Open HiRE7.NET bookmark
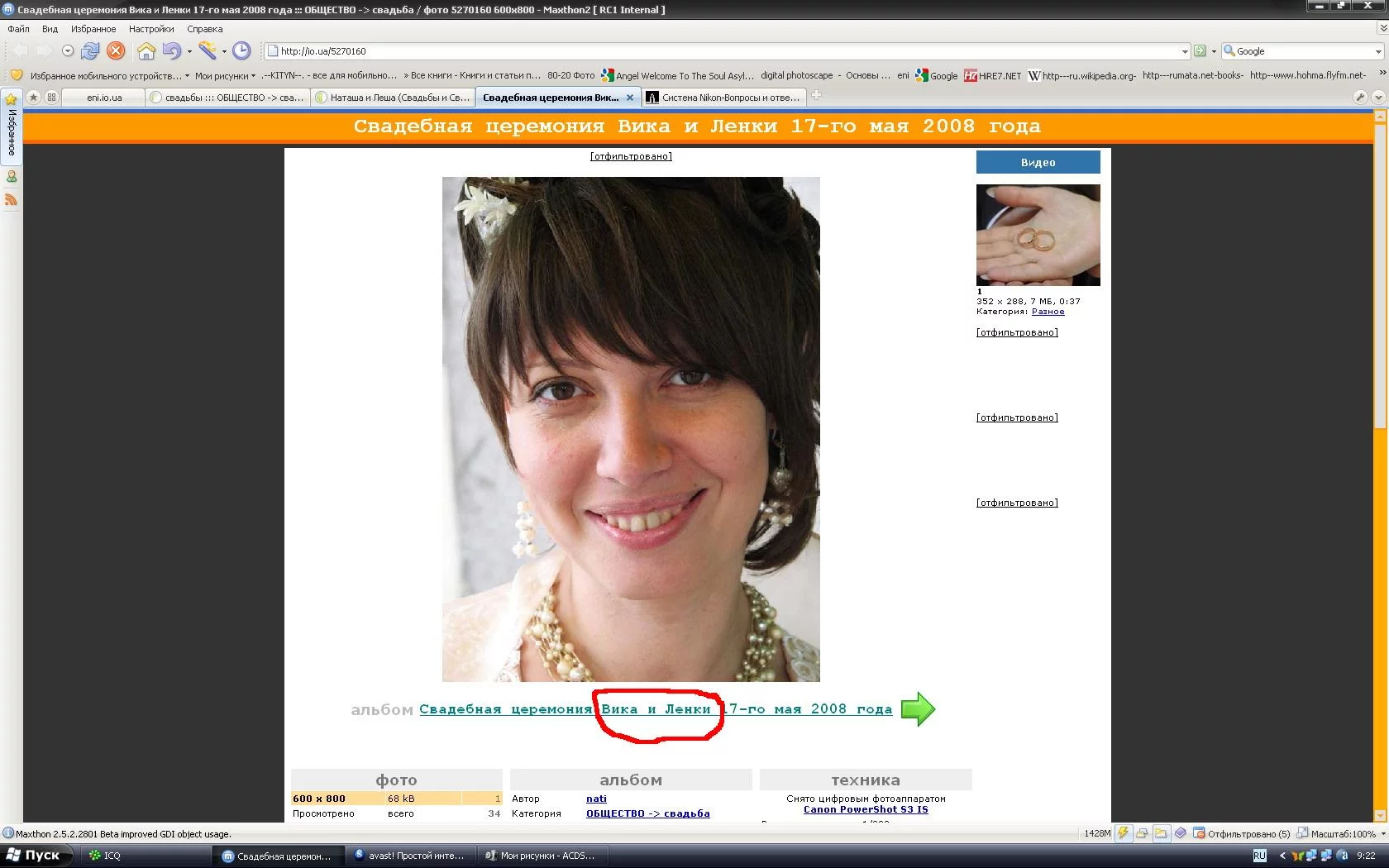Screen dimensions: 1389x868 (993, 75)
